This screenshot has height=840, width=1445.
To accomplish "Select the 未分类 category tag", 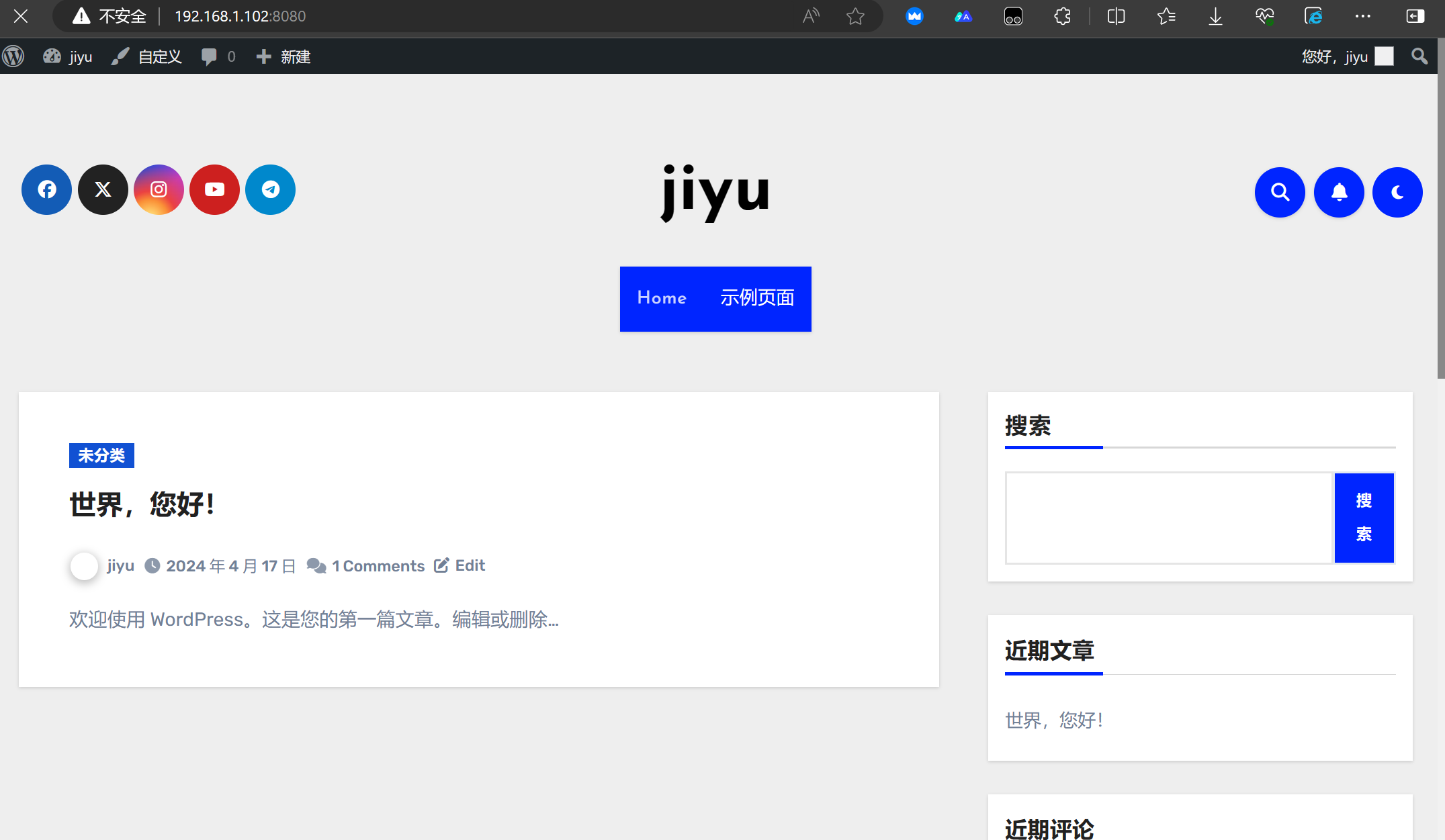I will [x=101, y=456].
